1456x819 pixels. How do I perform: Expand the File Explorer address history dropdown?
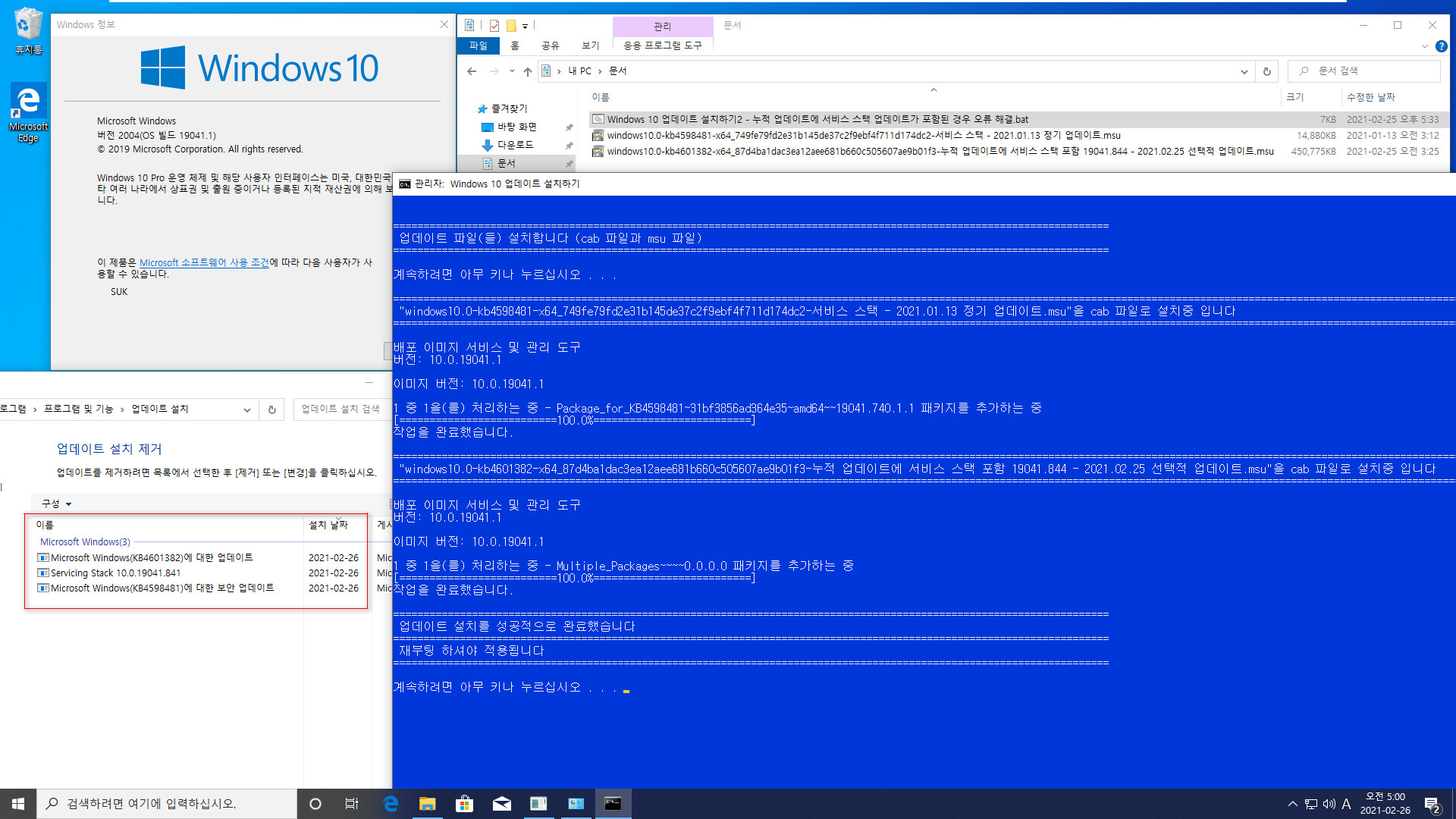pyautogui.click(x=1244, y=71)
